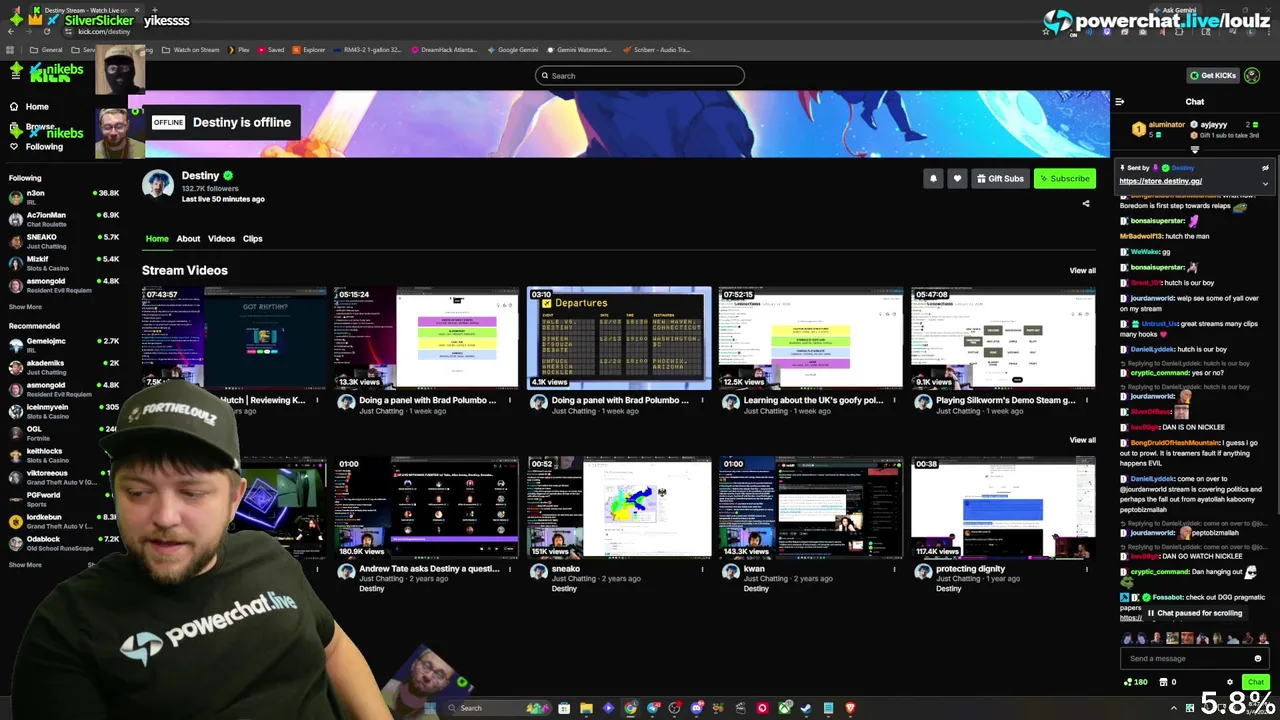Click the Get KICKs button
Image resolution: width=1280 pixels, height=720 pixels.
click(x=1212, y=76)
